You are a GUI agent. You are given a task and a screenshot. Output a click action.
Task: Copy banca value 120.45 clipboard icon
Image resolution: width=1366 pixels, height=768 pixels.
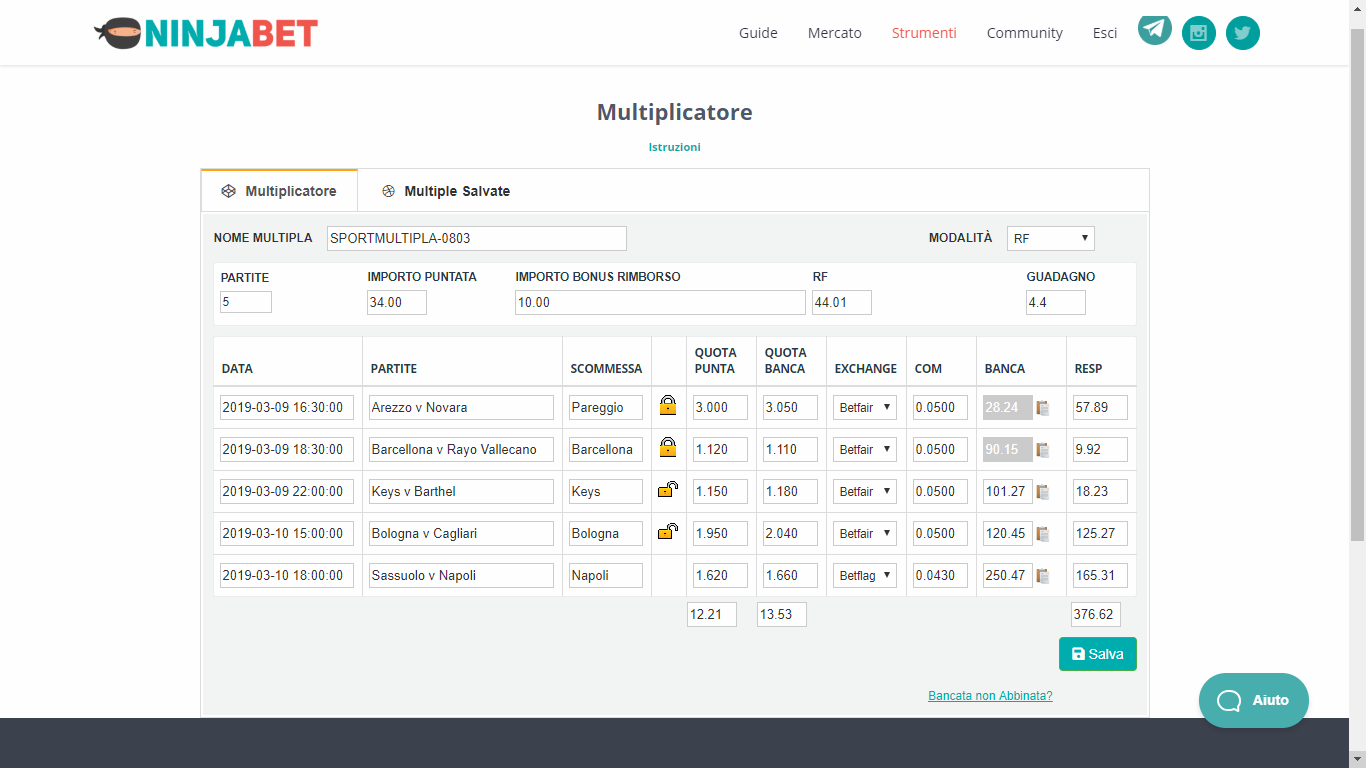point(1043,534)
